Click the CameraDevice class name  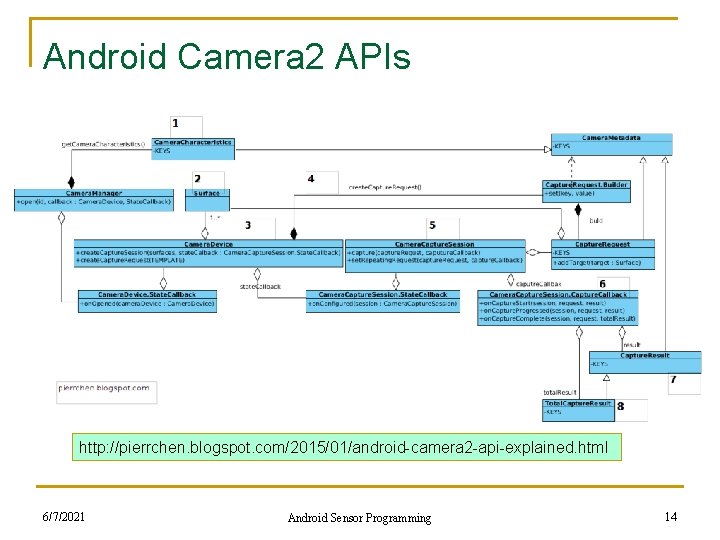tap(208, 244)
